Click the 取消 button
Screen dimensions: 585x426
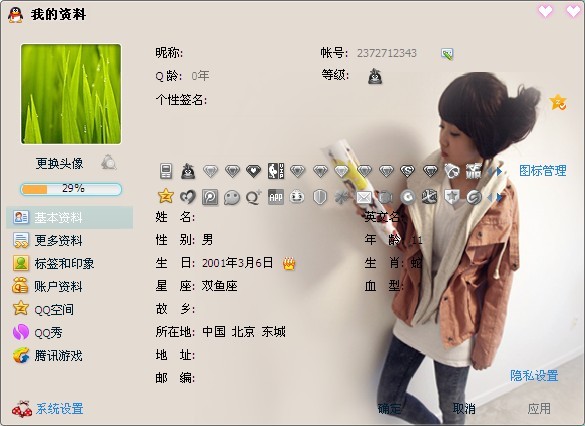(464, 408)
